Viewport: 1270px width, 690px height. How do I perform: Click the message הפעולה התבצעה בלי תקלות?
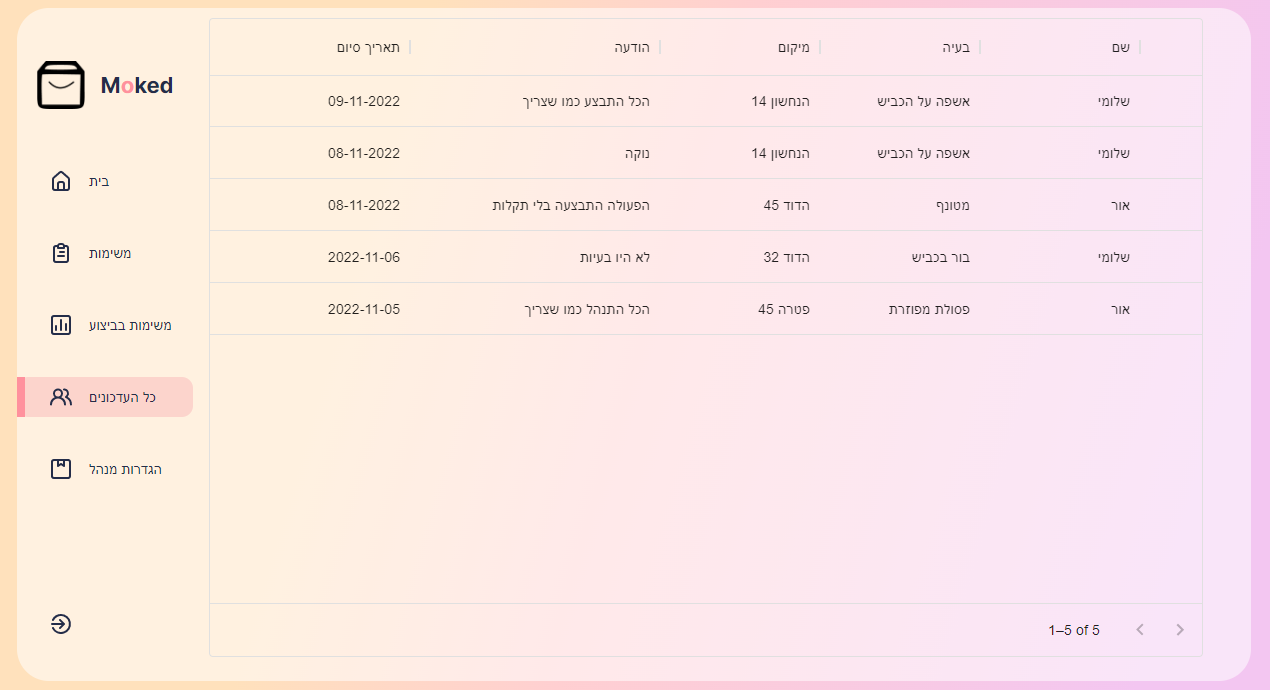tap(571, 205)
